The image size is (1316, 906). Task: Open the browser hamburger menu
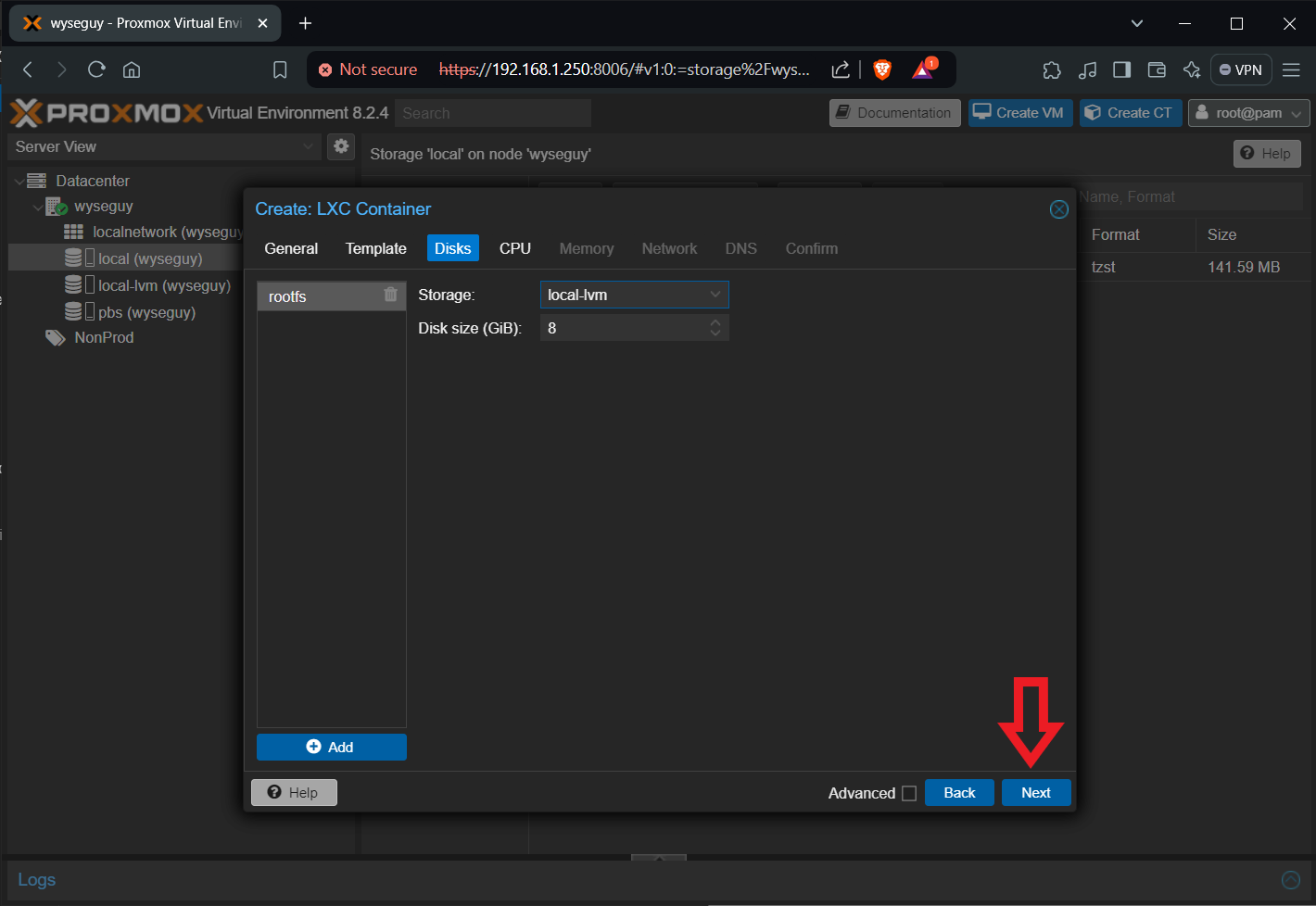coord(1291,69)
